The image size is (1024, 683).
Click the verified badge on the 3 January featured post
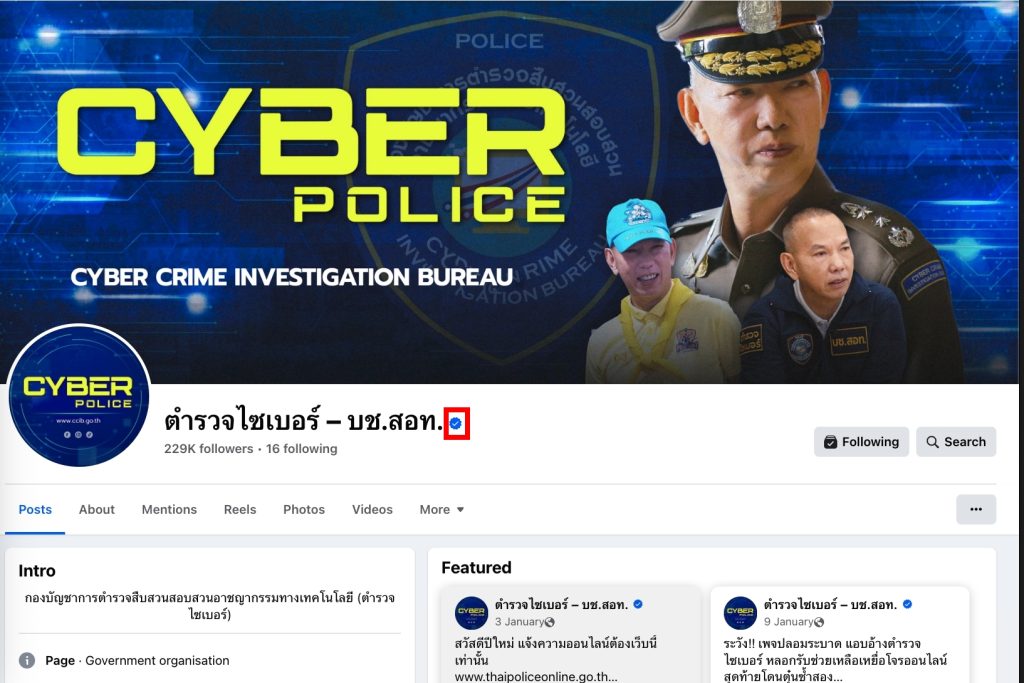pos(638,605)
